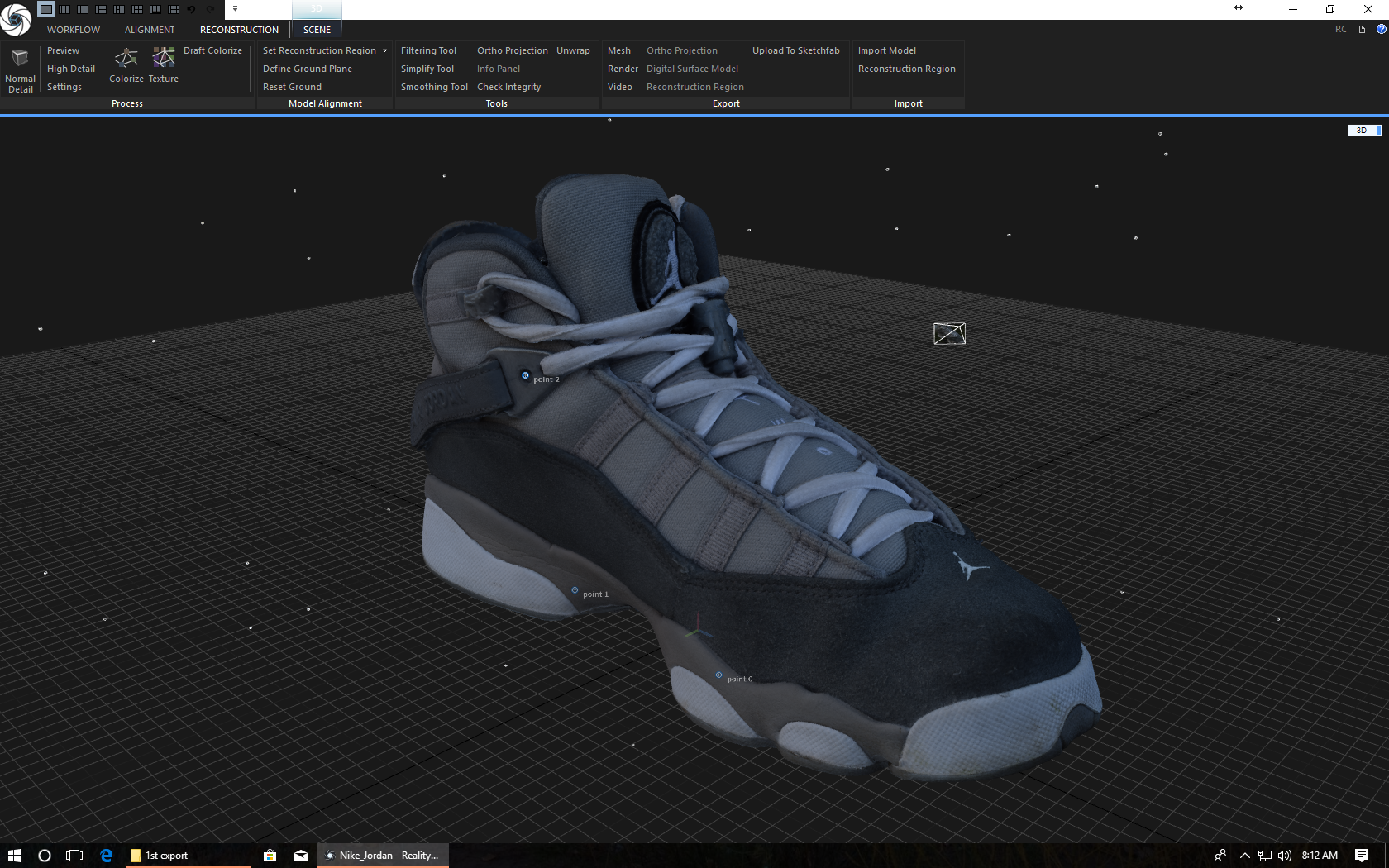Select the single-viewport layout icon
The width and height of the screenshot is (1389, 868).
pyautogui.click(x=45, y=8)
